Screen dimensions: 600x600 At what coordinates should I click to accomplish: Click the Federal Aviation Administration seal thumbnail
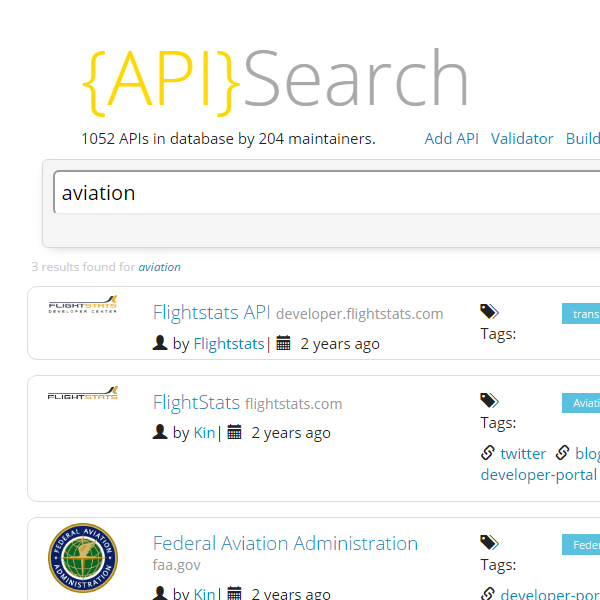coord(83,558)
